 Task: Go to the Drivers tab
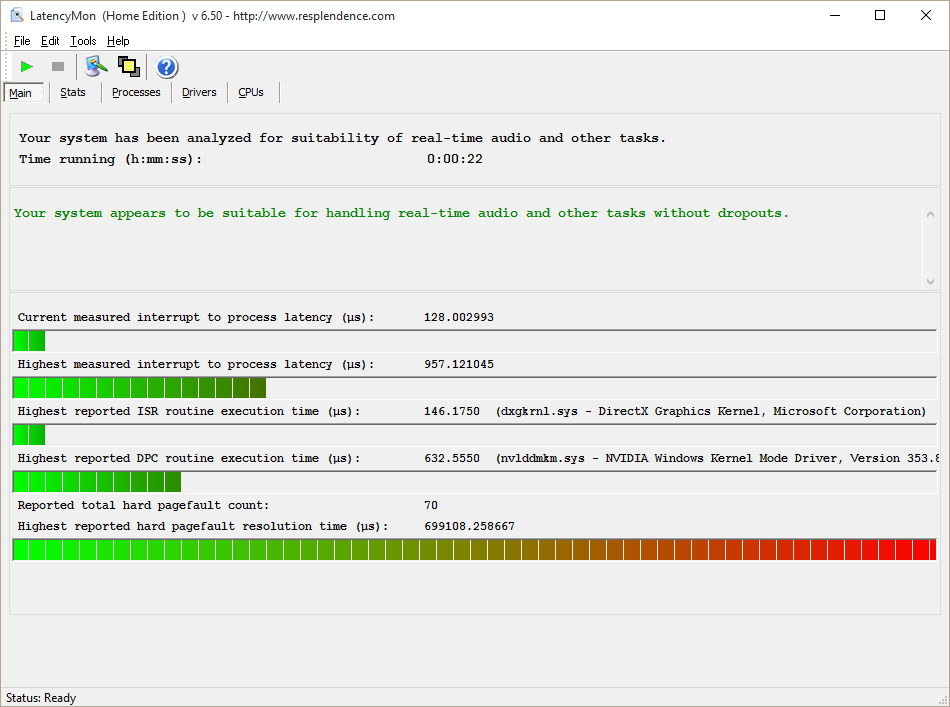(199, 92)
